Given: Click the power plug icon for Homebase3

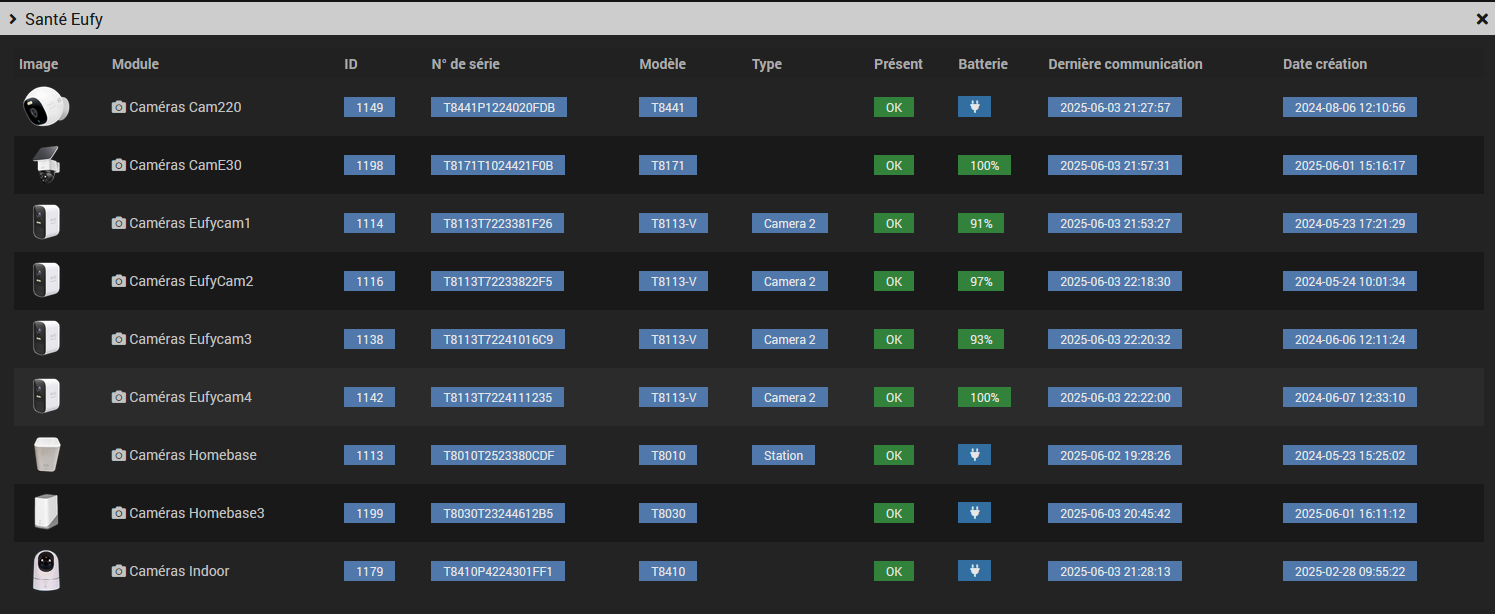Looking at the screenshot, I should point(974,513).
